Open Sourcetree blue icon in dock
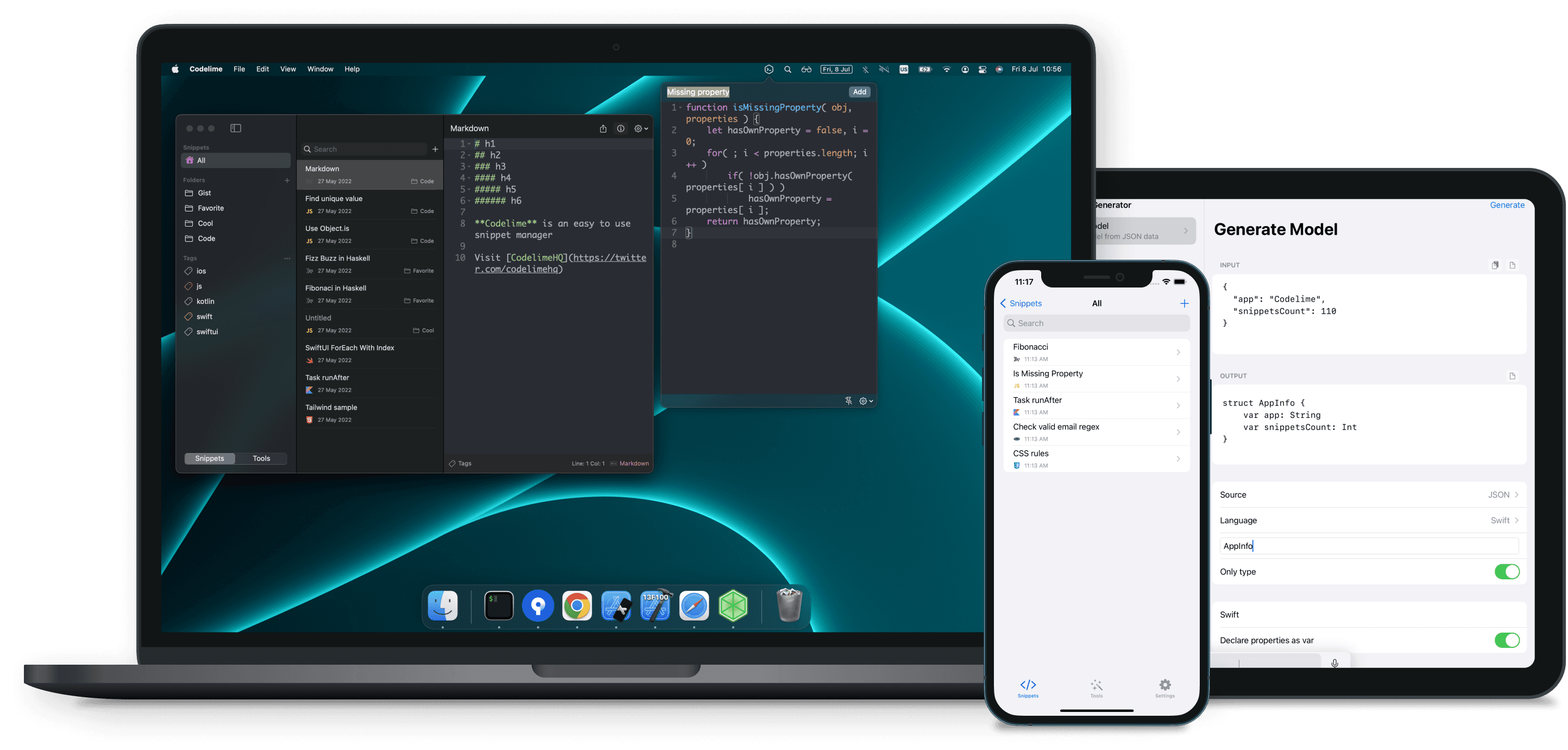 pyautogui.click(x=538, y=605)
